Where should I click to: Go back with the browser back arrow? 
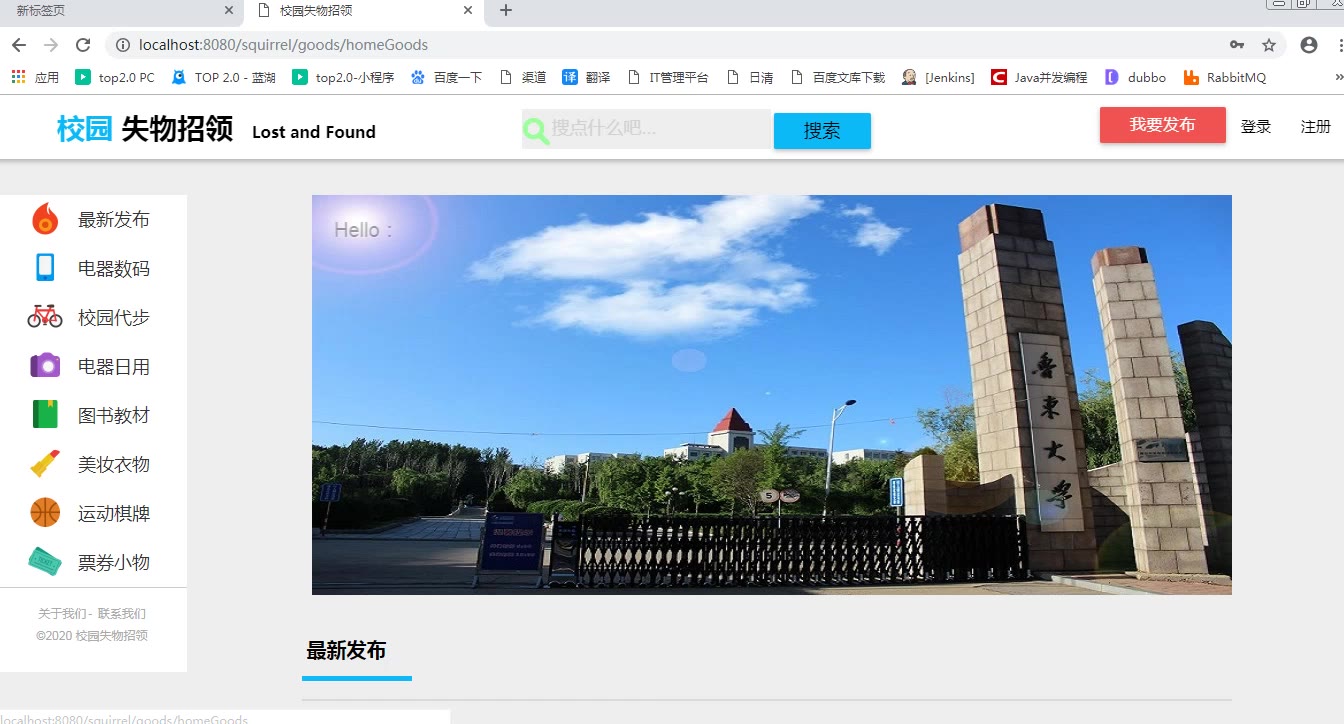point(19,45)
